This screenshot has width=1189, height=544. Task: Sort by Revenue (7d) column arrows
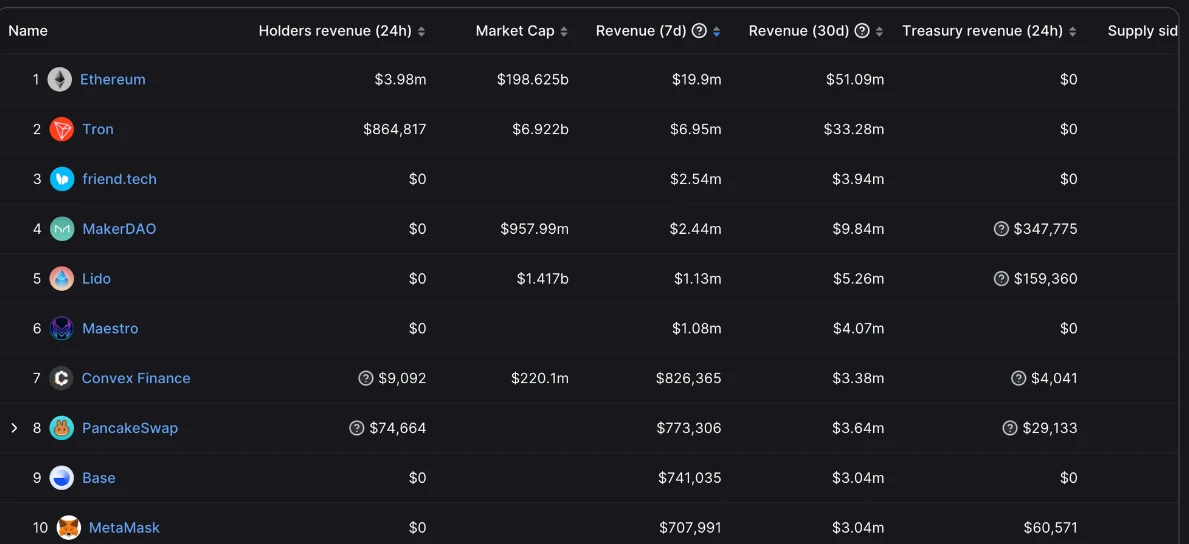click(717, 32)
